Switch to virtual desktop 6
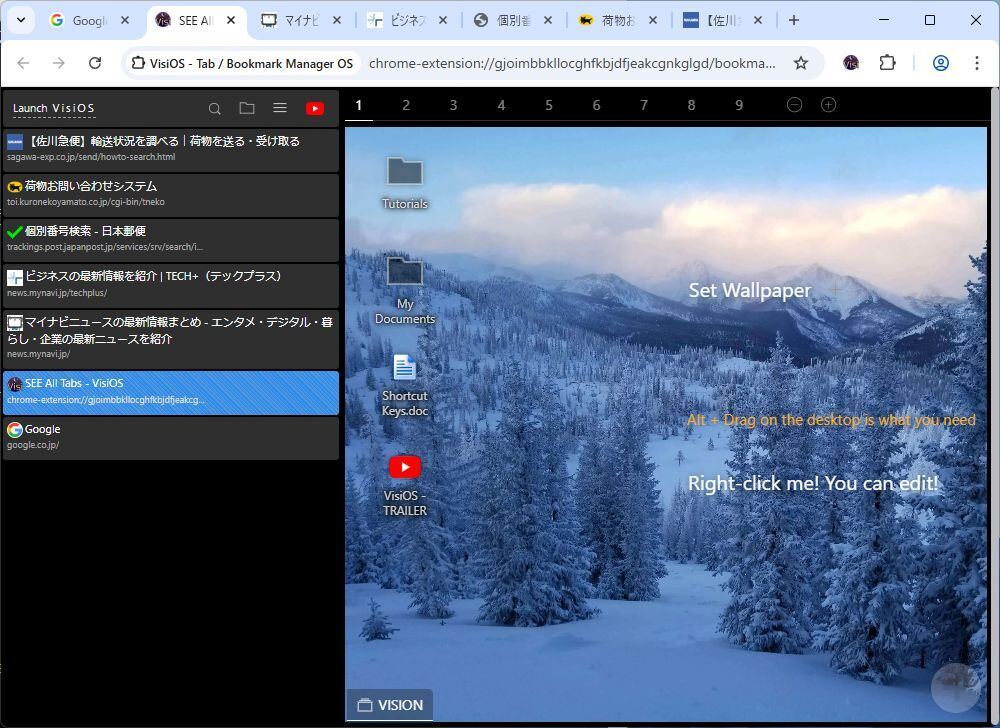Image resolution: width=1000 pixels, height=728 pixels. click(x=596, y=105)
